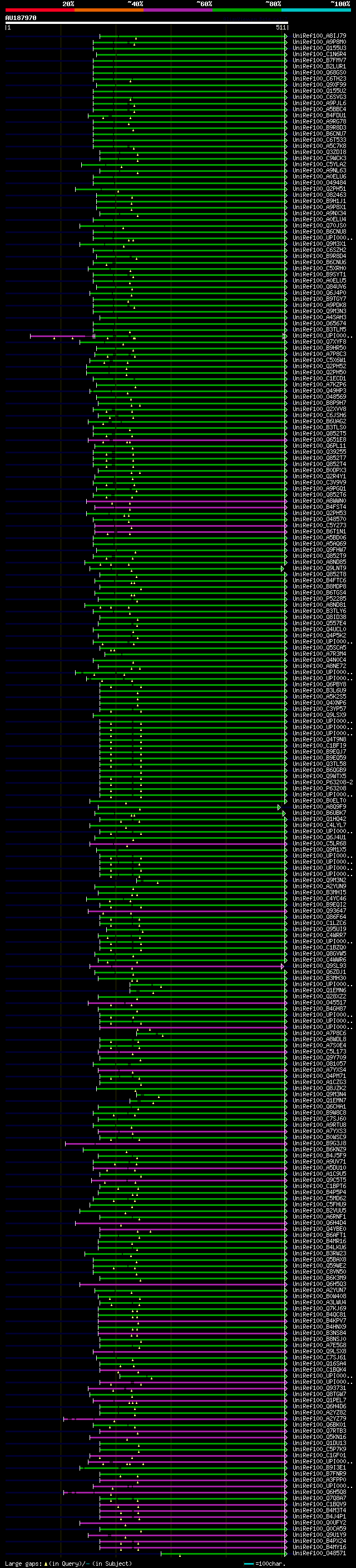The width and height of the screenshot is (356, 1568).
Task: Select entry UniRef100_A5BBC4
Action: (319, 110)
